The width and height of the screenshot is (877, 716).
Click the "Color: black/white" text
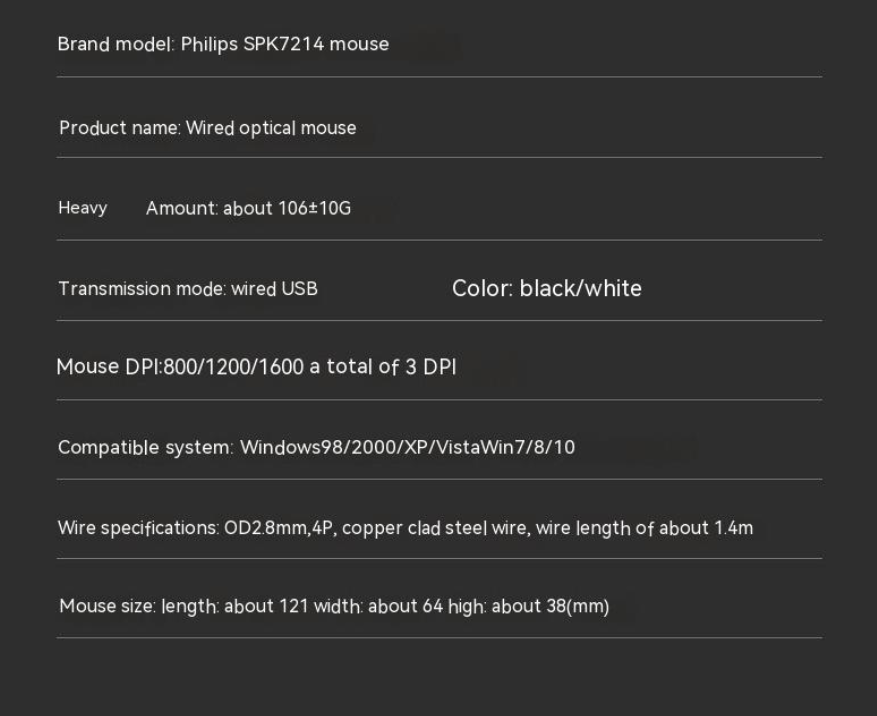[547, 289]
